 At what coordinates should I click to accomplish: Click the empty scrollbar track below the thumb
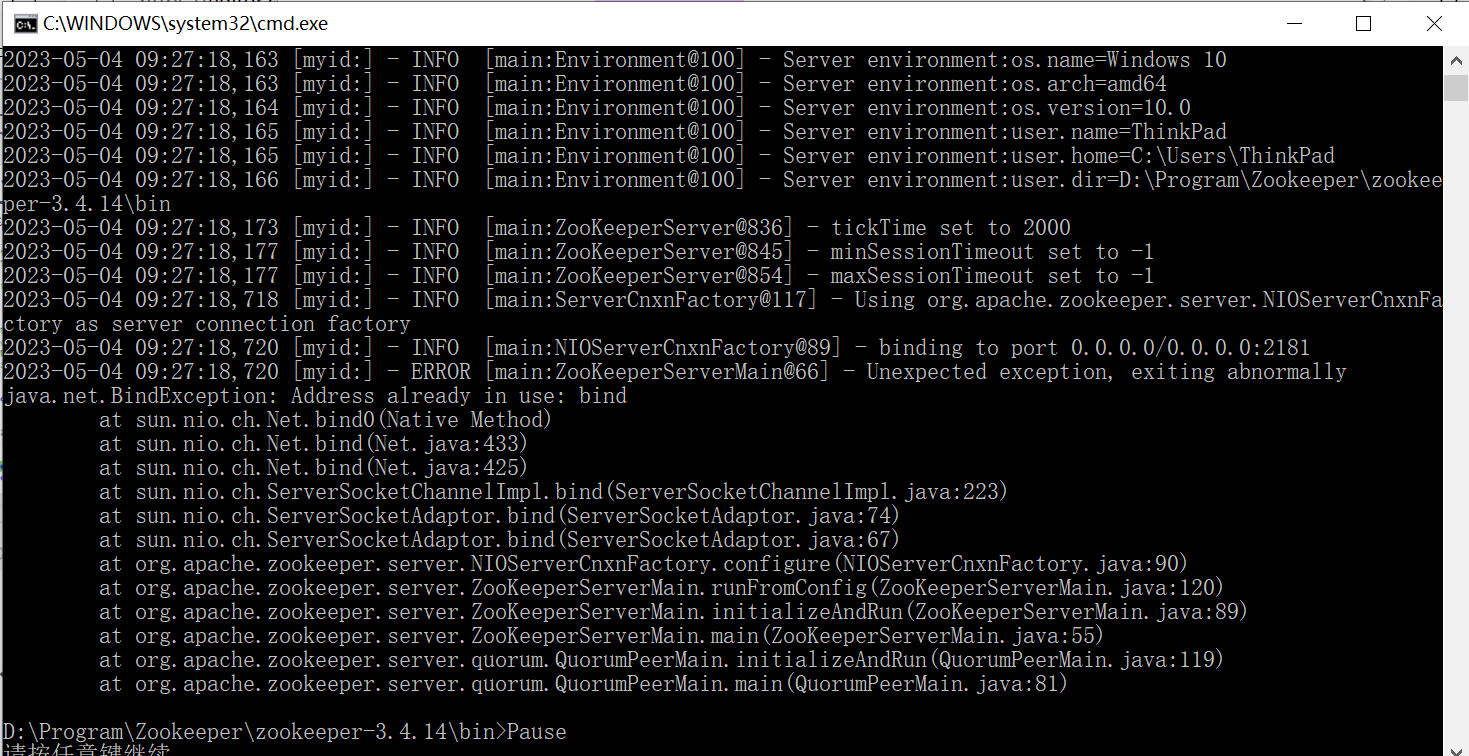click(x=1456, y=400)
